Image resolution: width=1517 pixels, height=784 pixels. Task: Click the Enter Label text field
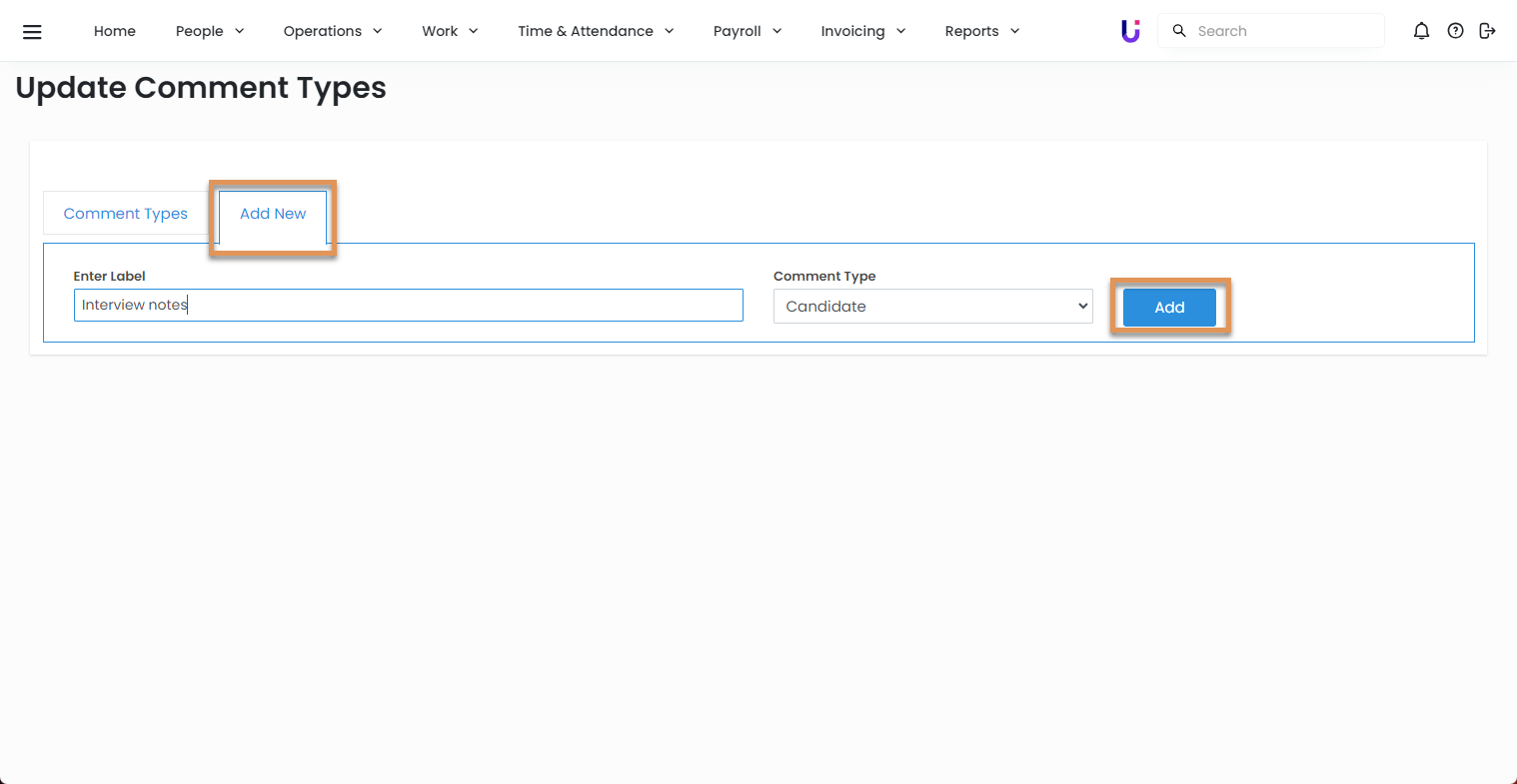point(408,306)
